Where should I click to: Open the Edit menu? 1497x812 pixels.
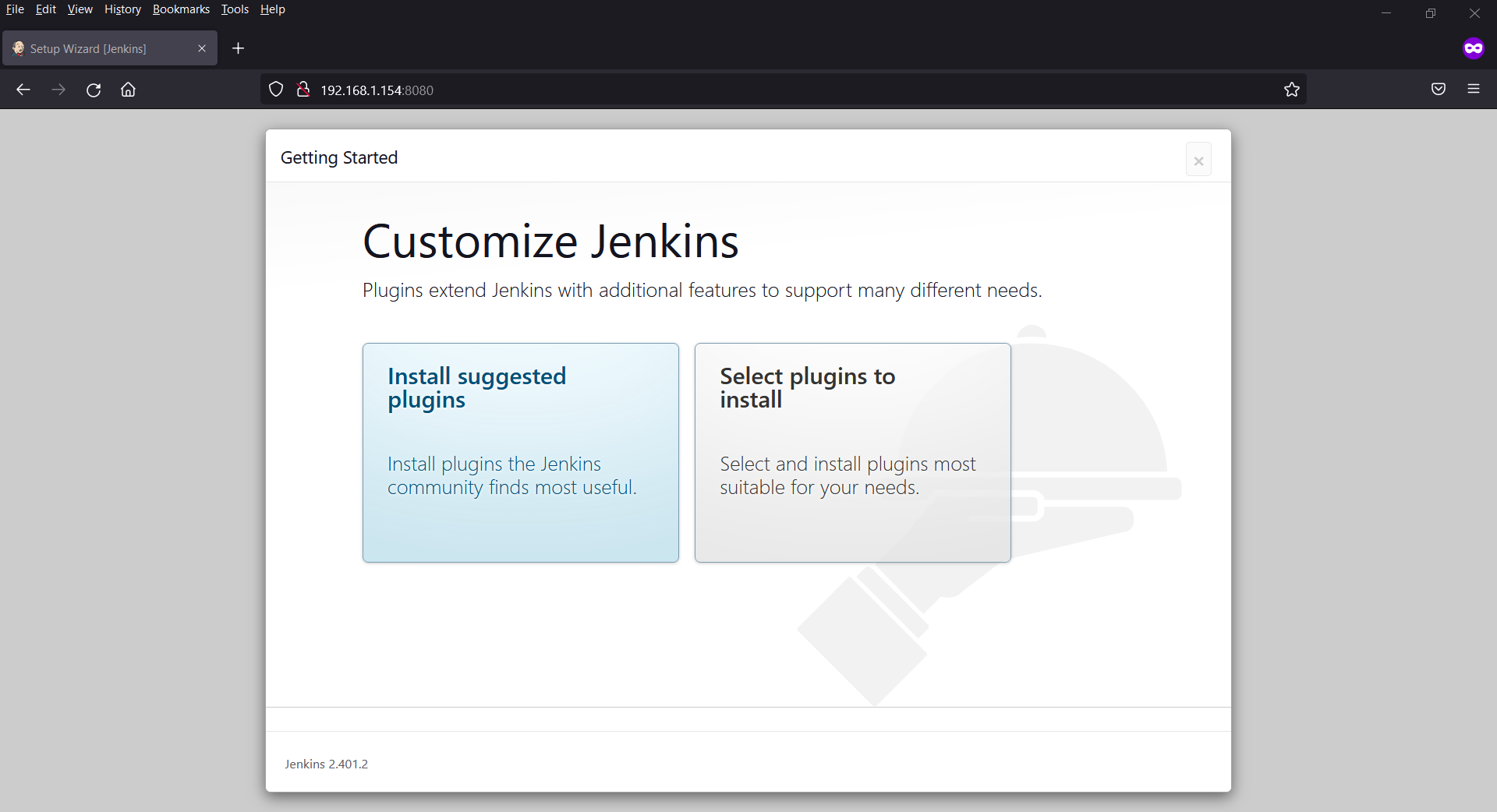point(46,9)
